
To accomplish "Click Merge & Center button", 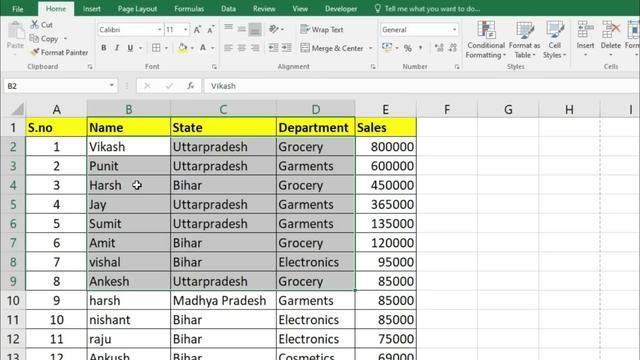I will tap(332, 48).
